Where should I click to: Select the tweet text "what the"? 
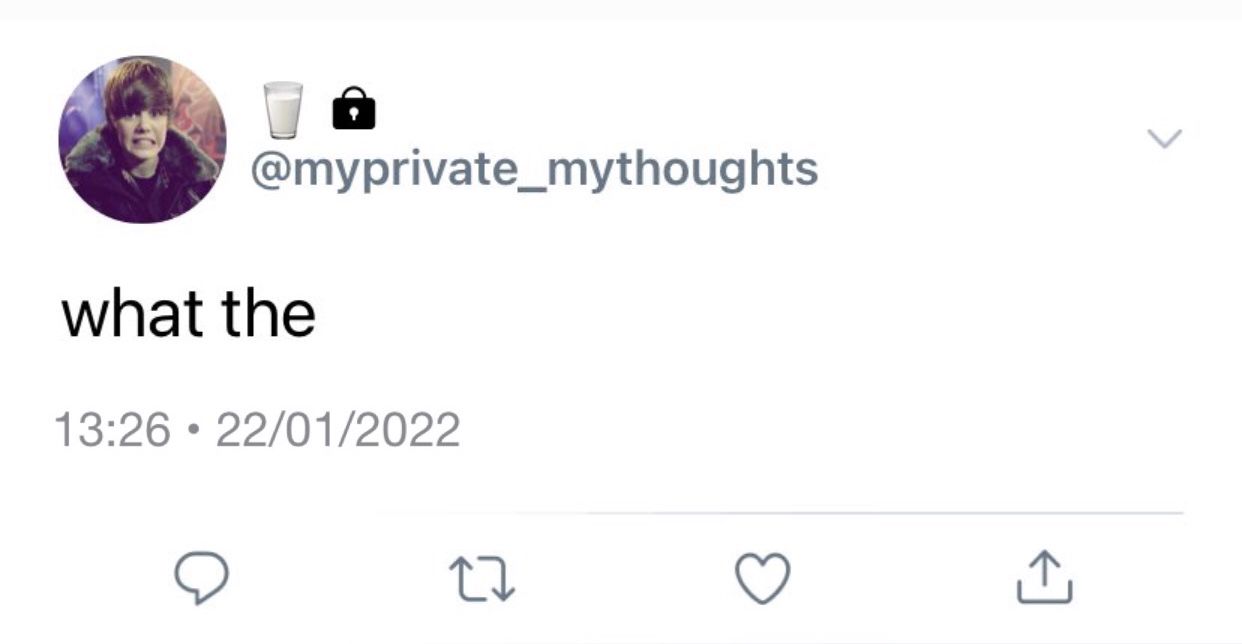(x=188, y=312)
